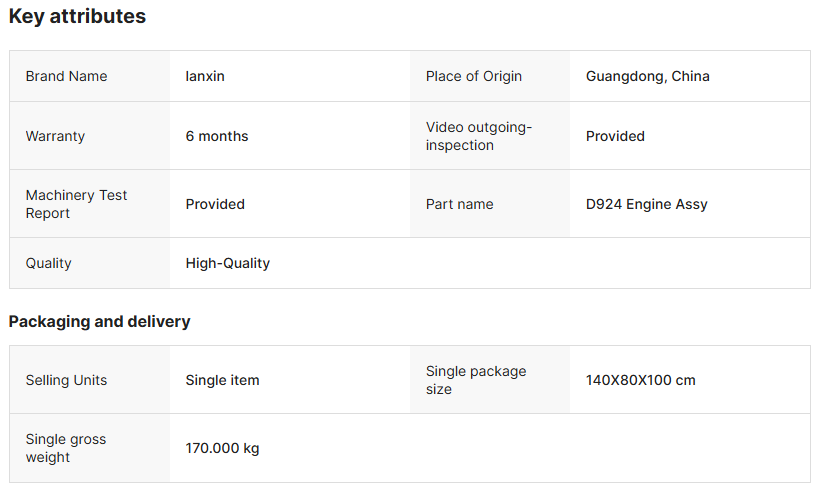Select the Machinery Test Report label
822x489 pixels.
76,204
